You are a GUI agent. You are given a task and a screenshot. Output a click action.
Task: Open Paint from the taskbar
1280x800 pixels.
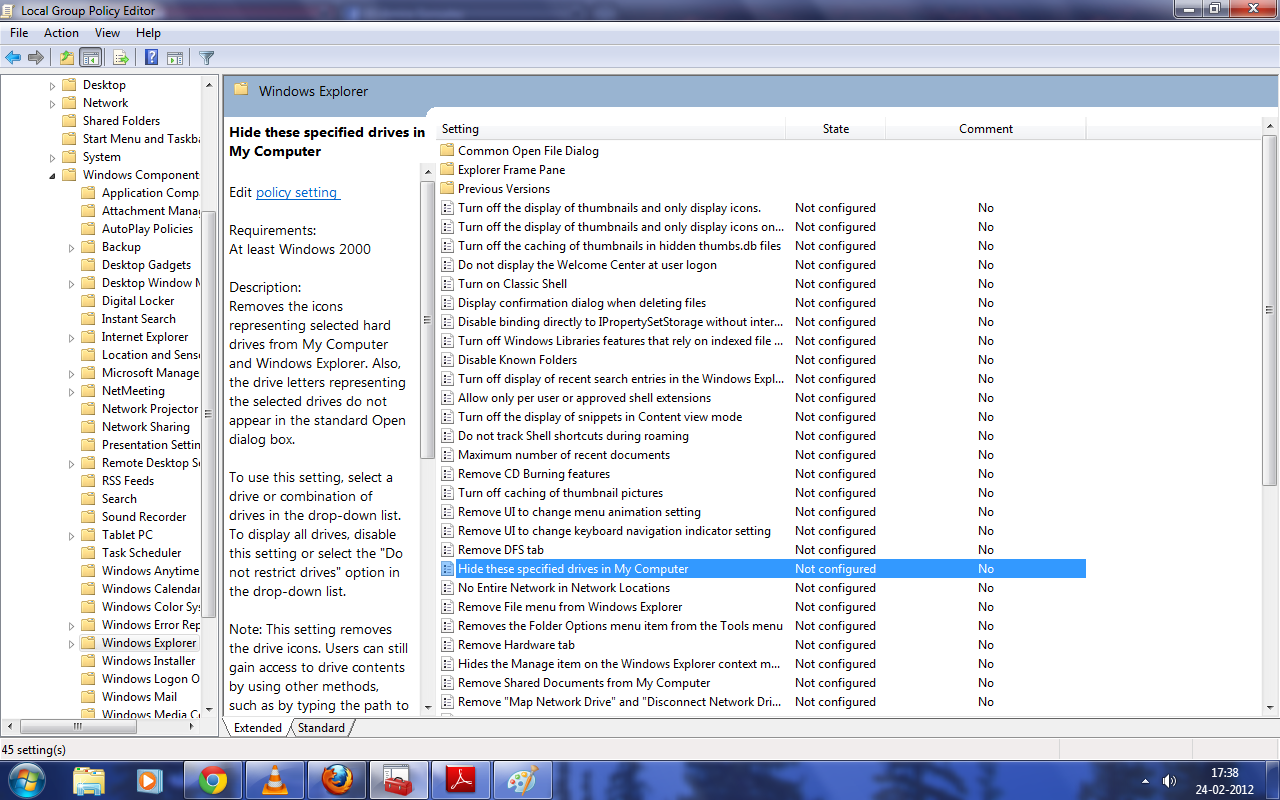[522, 780]
